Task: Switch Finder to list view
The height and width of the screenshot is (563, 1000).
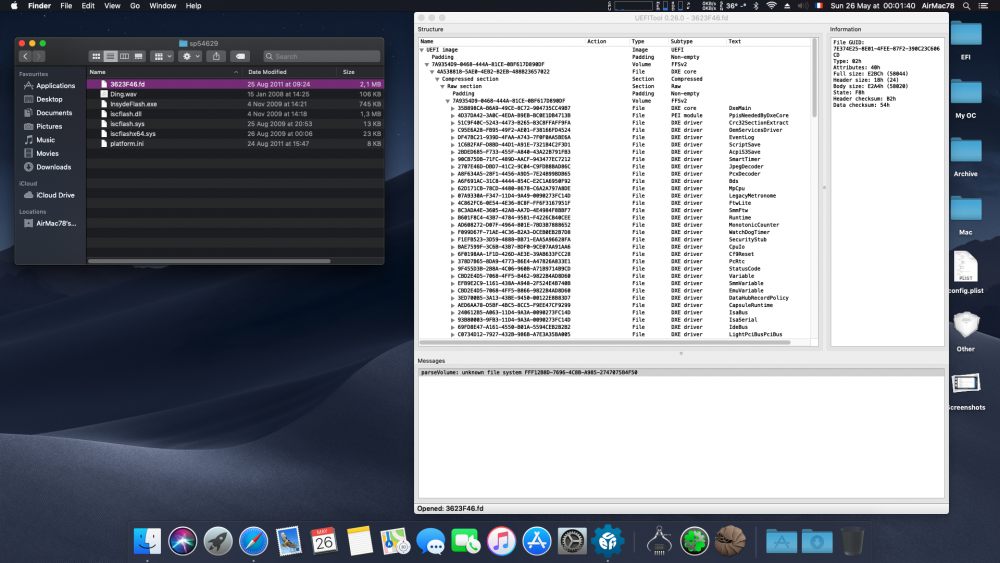Action: pyautogui.click(x=110, y=56)
